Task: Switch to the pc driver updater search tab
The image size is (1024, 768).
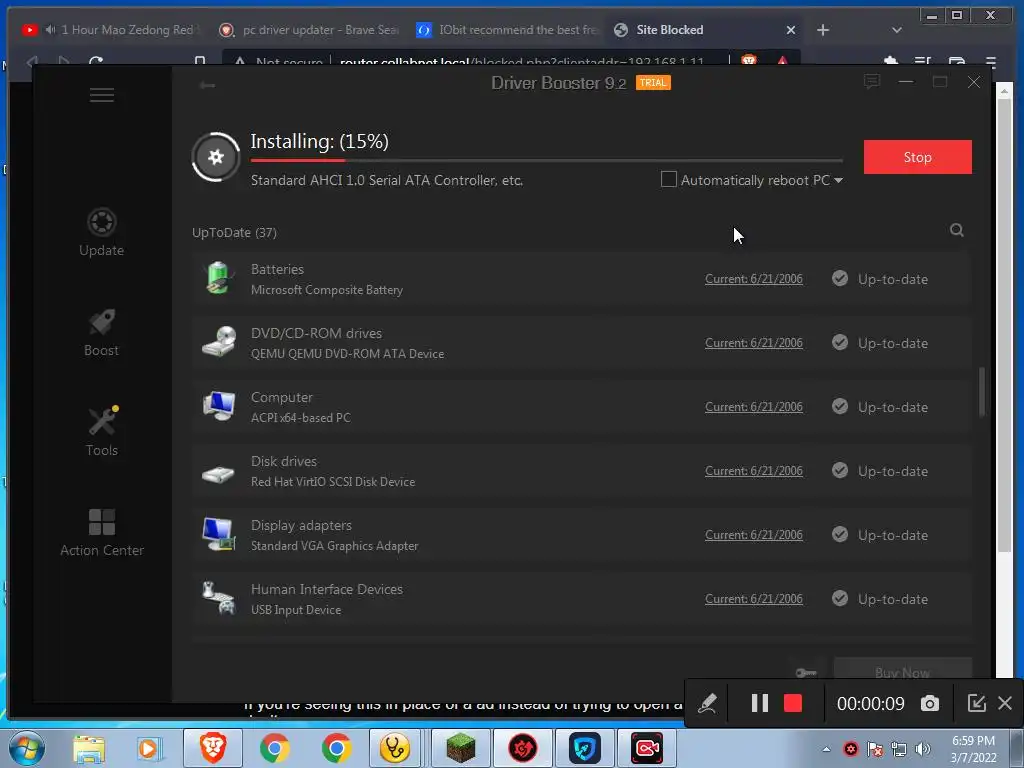Action: 309,30
